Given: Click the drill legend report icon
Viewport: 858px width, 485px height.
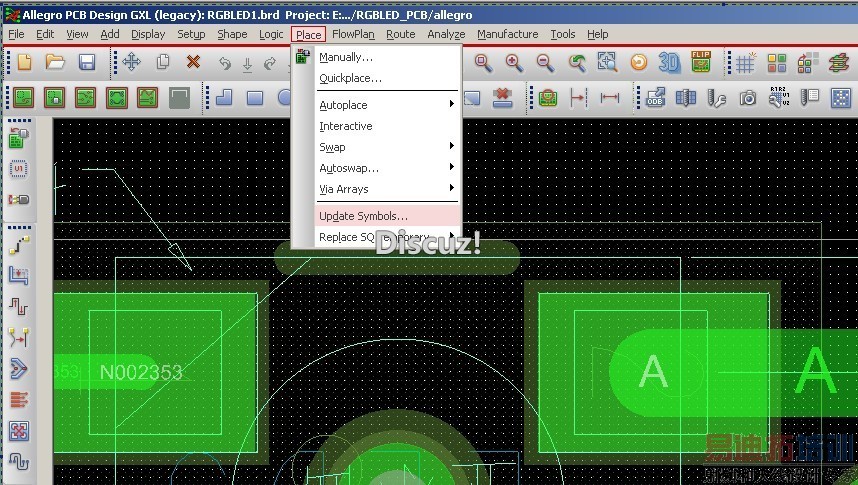Looking at the screenshot, I should tap(809, 98).
